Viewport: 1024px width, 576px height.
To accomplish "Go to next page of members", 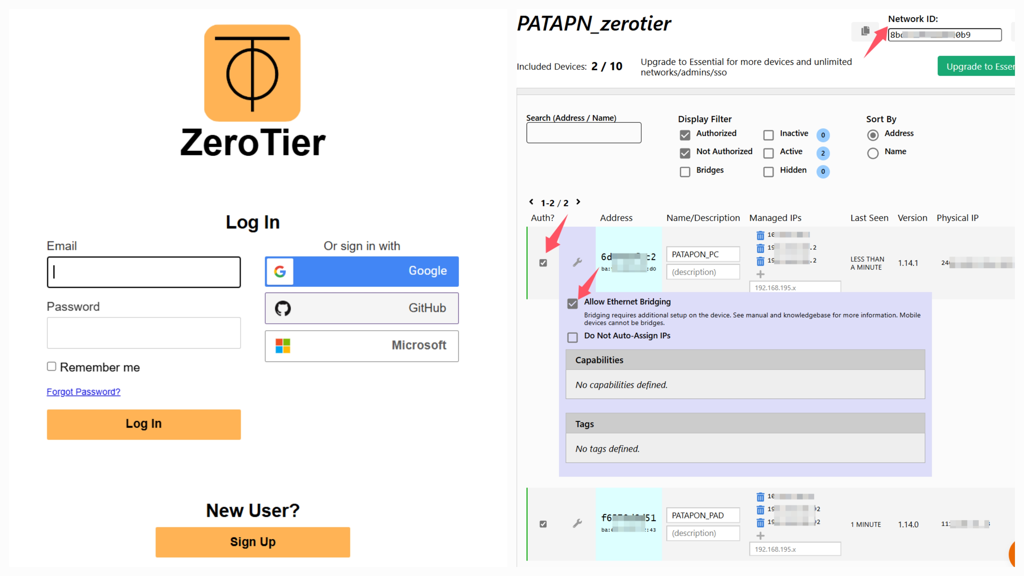I will (578, 202).
